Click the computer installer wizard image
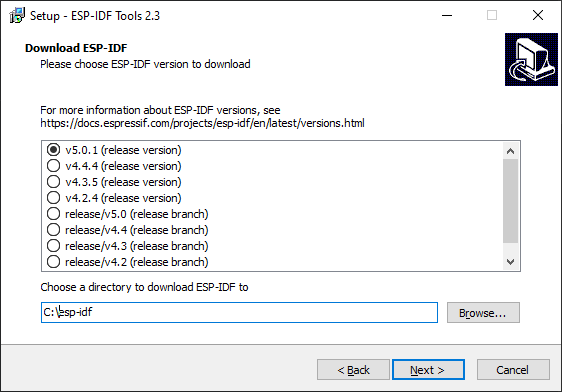 (531, 59)
